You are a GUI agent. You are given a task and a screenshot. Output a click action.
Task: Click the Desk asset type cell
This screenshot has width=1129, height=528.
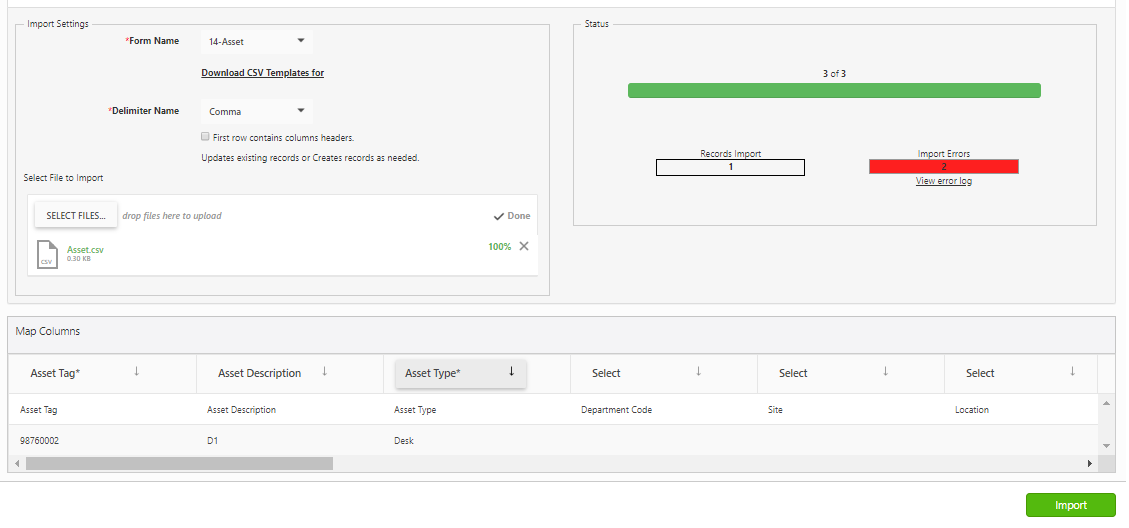(x=476, y=440)
